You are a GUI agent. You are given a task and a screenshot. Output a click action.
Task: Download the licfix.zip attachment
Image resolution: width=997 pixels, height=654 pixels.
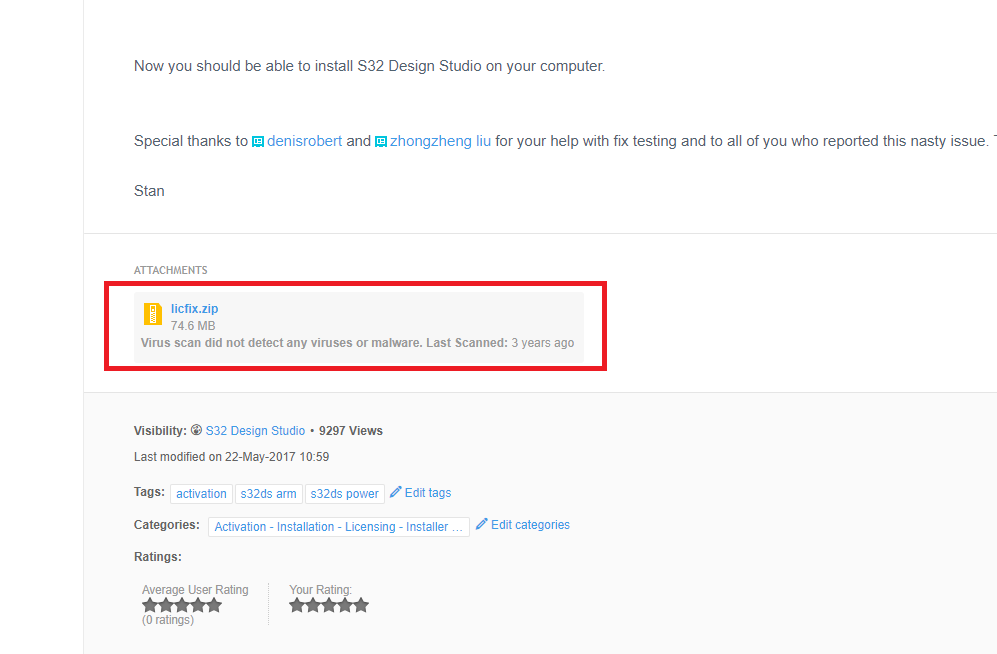(194, 309)
